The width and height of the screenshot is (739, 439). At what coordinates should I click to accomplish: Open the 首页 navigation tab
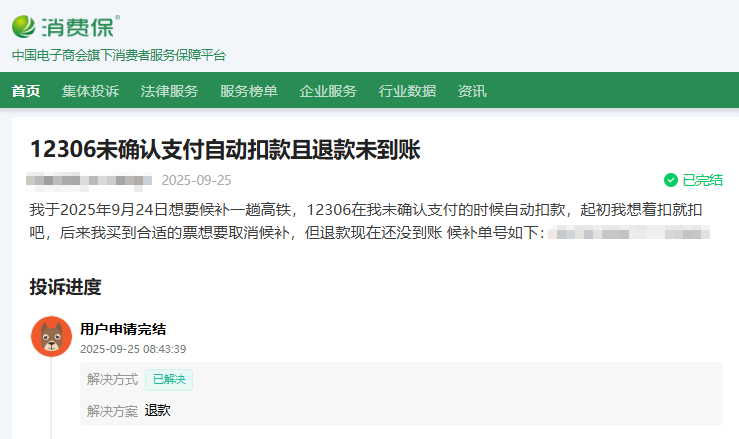coord(26,91)
